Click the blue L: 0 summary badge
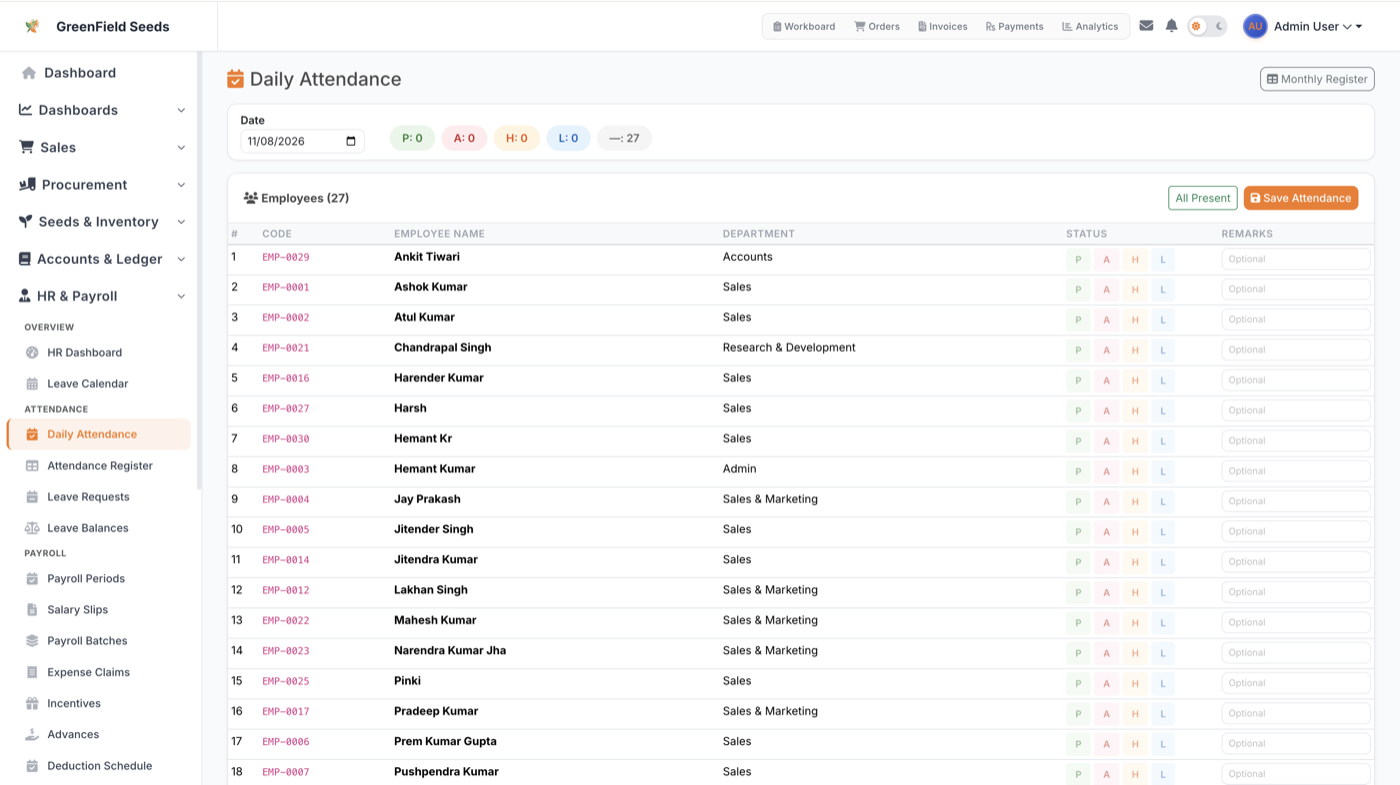The width and height of the screenshot is (1400, 785). tap(568, 138)
